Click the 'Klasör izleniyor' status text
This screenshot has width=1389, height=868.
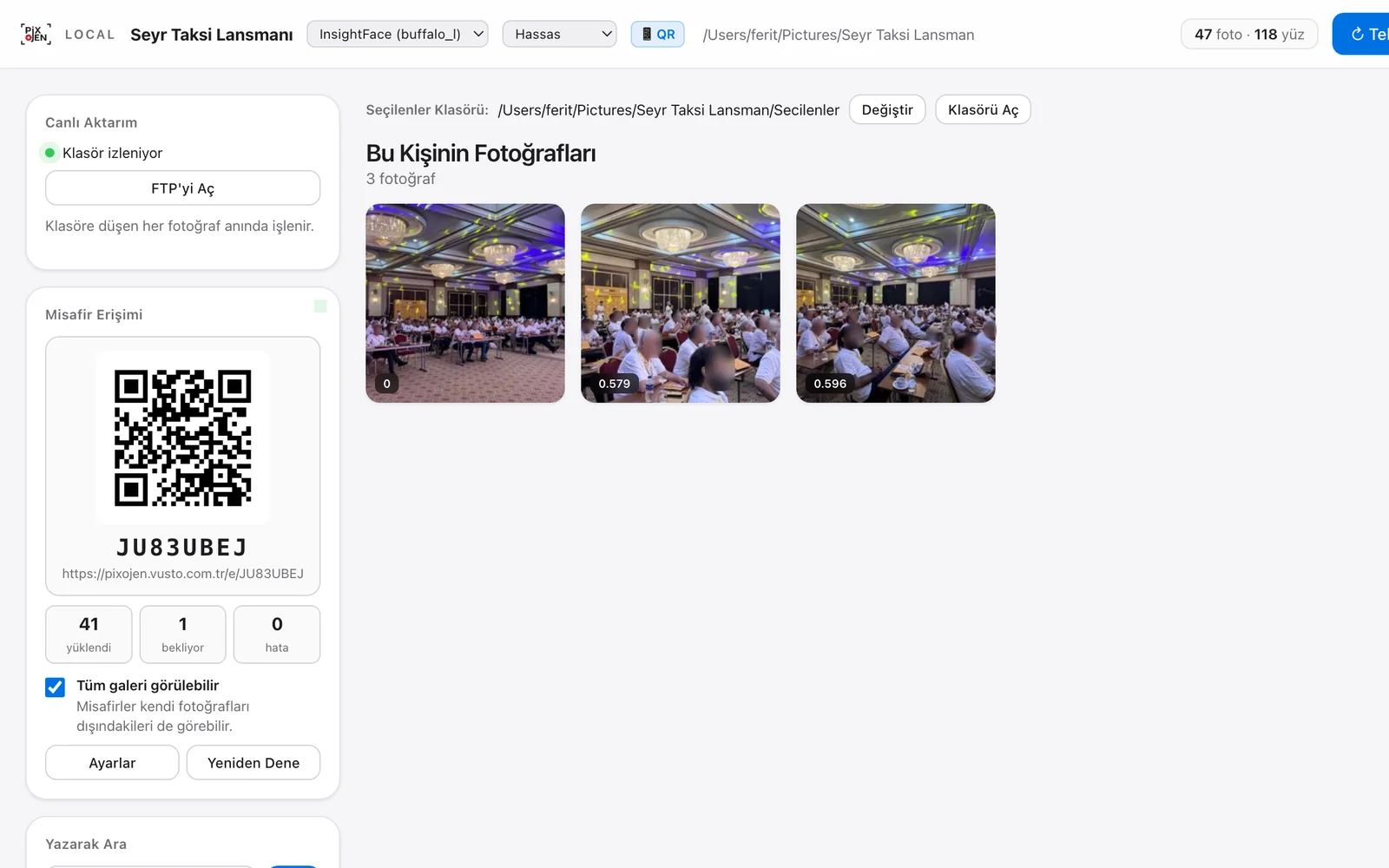[x=113, y=153]
